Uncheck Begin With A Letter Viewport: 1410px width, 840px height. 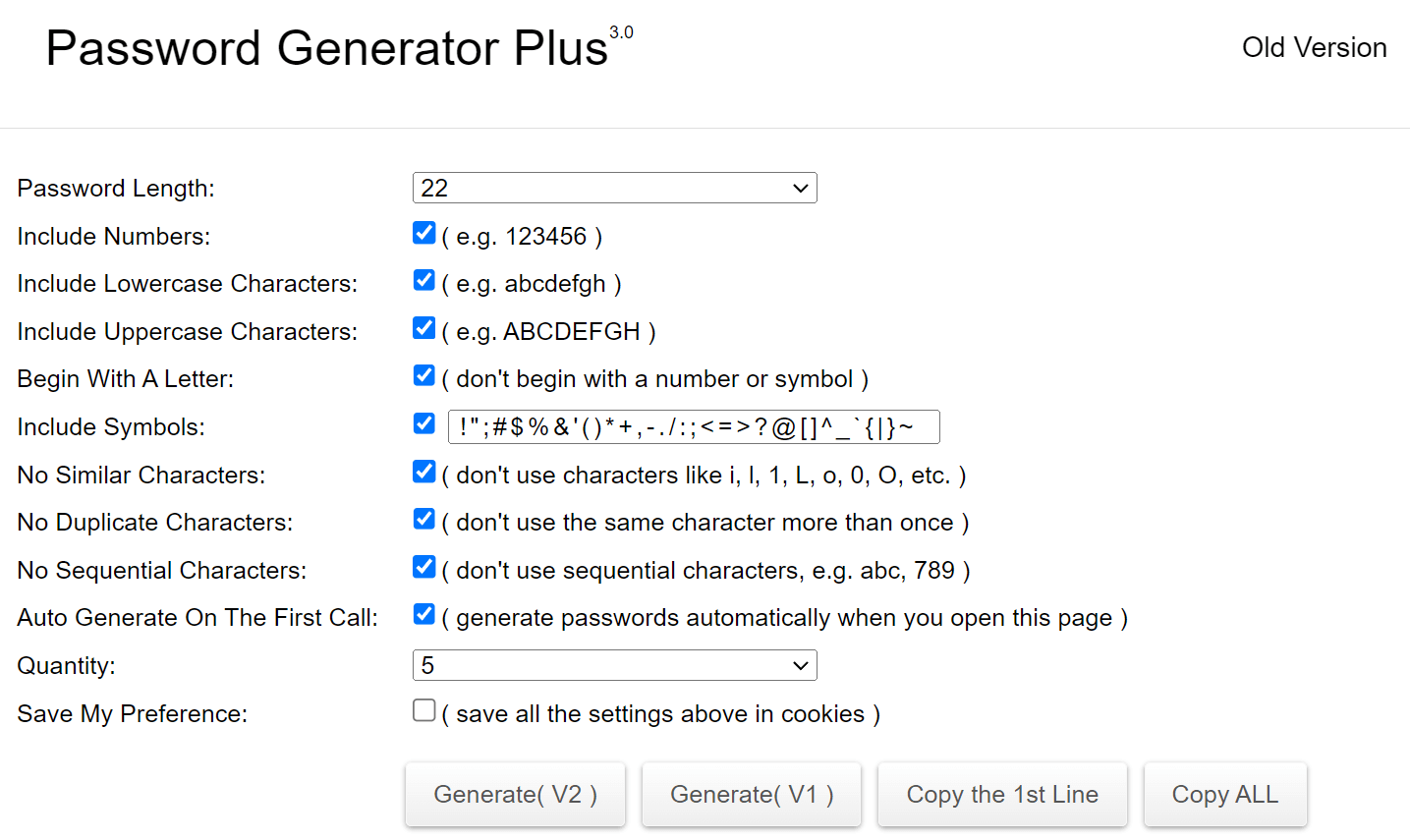tap(423, 375)
